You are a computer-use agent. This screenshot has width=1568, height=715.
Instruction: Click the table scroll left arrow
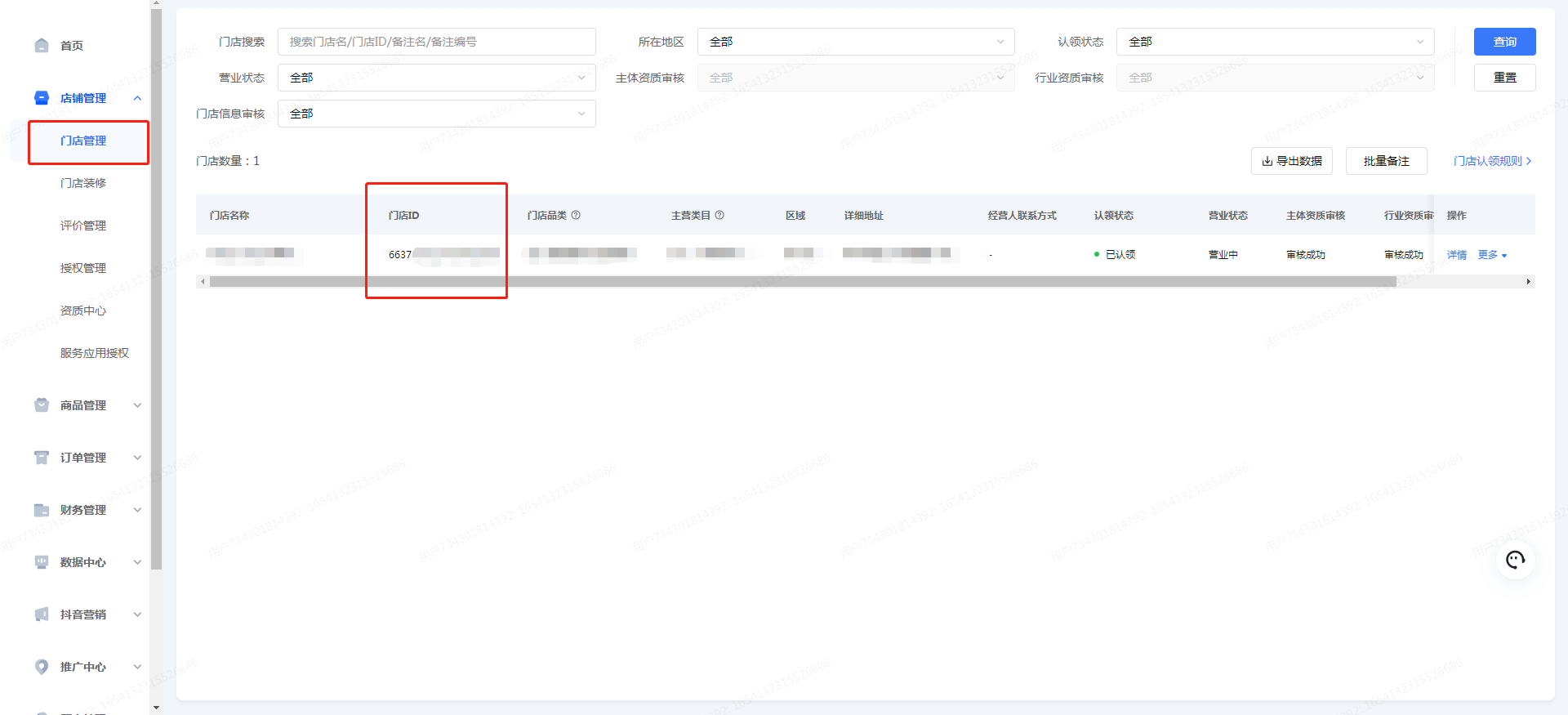point(203,282)
